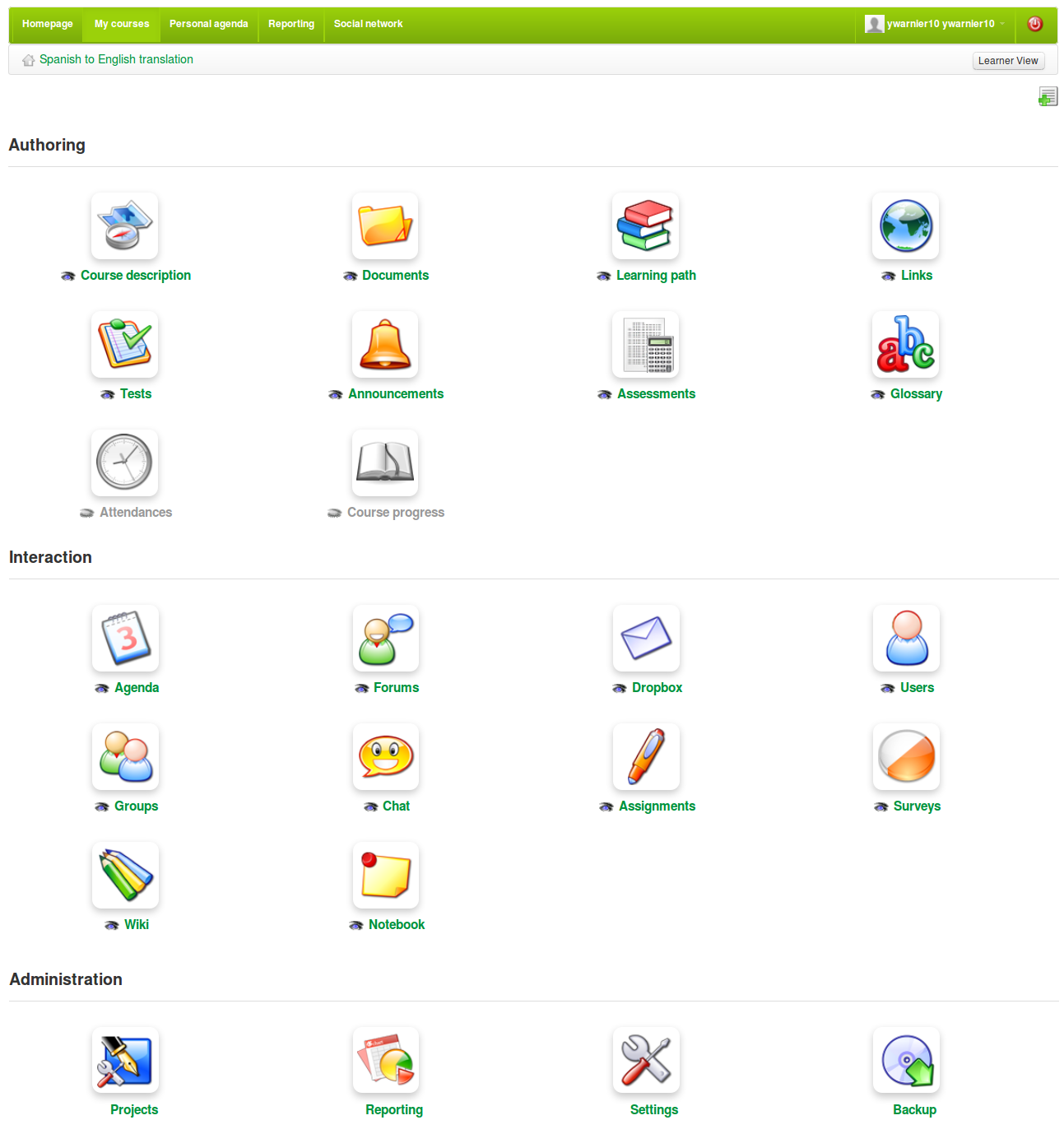Click the red logout power button

(x=1035, y=24)
